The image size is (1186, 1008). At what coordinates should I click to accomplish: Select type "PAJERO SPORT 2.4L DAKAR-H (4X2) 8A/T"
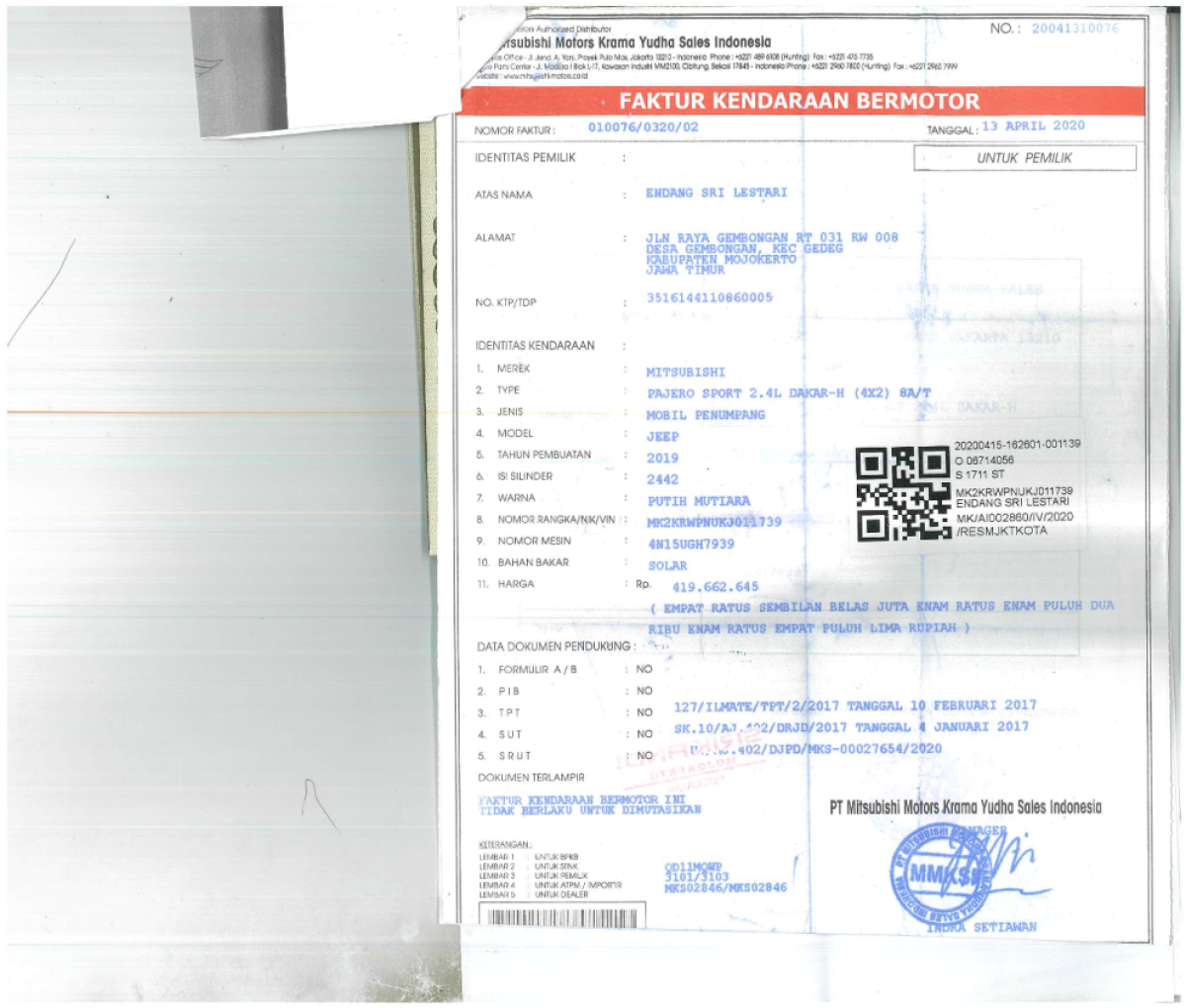[x=789, y=393]
